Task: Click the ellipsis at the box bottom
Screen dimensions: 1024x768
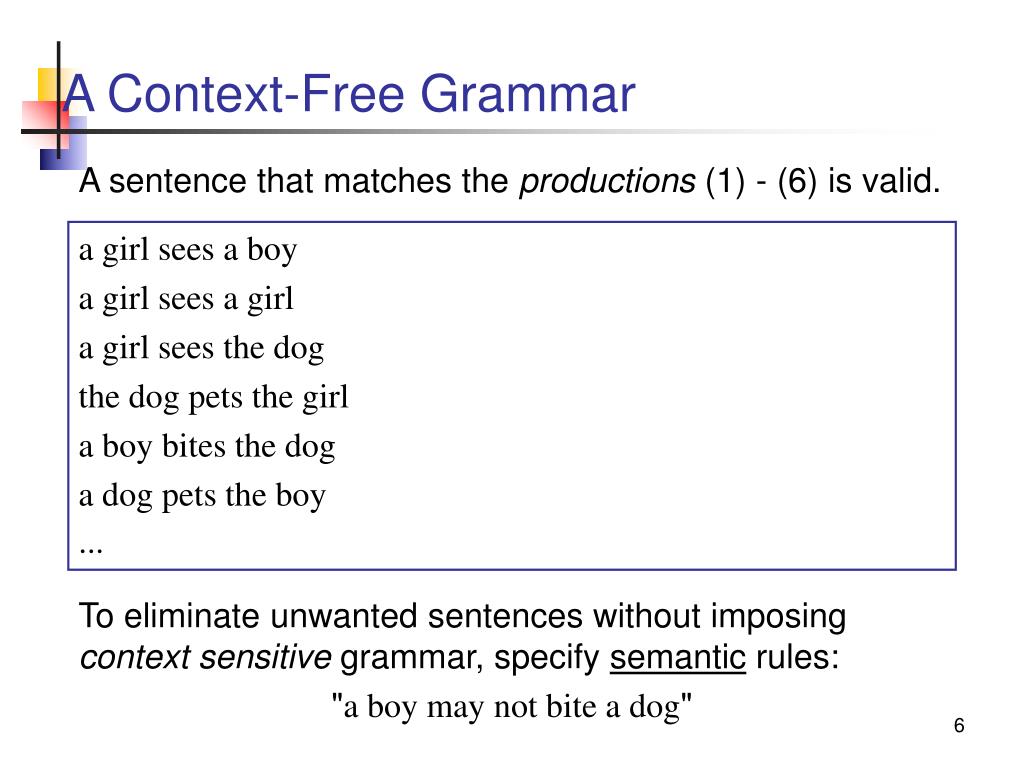Action: (91, 551)
